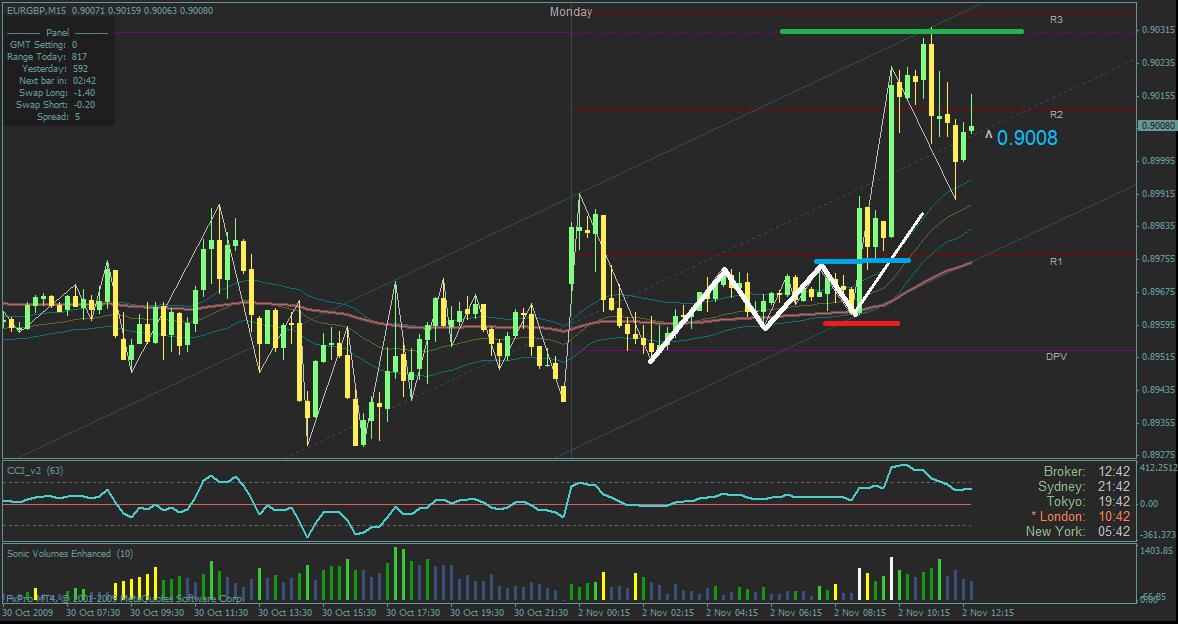Click the 2 Nov 12:15 time label
This screenshot has width=1178, height=624.
989,613
